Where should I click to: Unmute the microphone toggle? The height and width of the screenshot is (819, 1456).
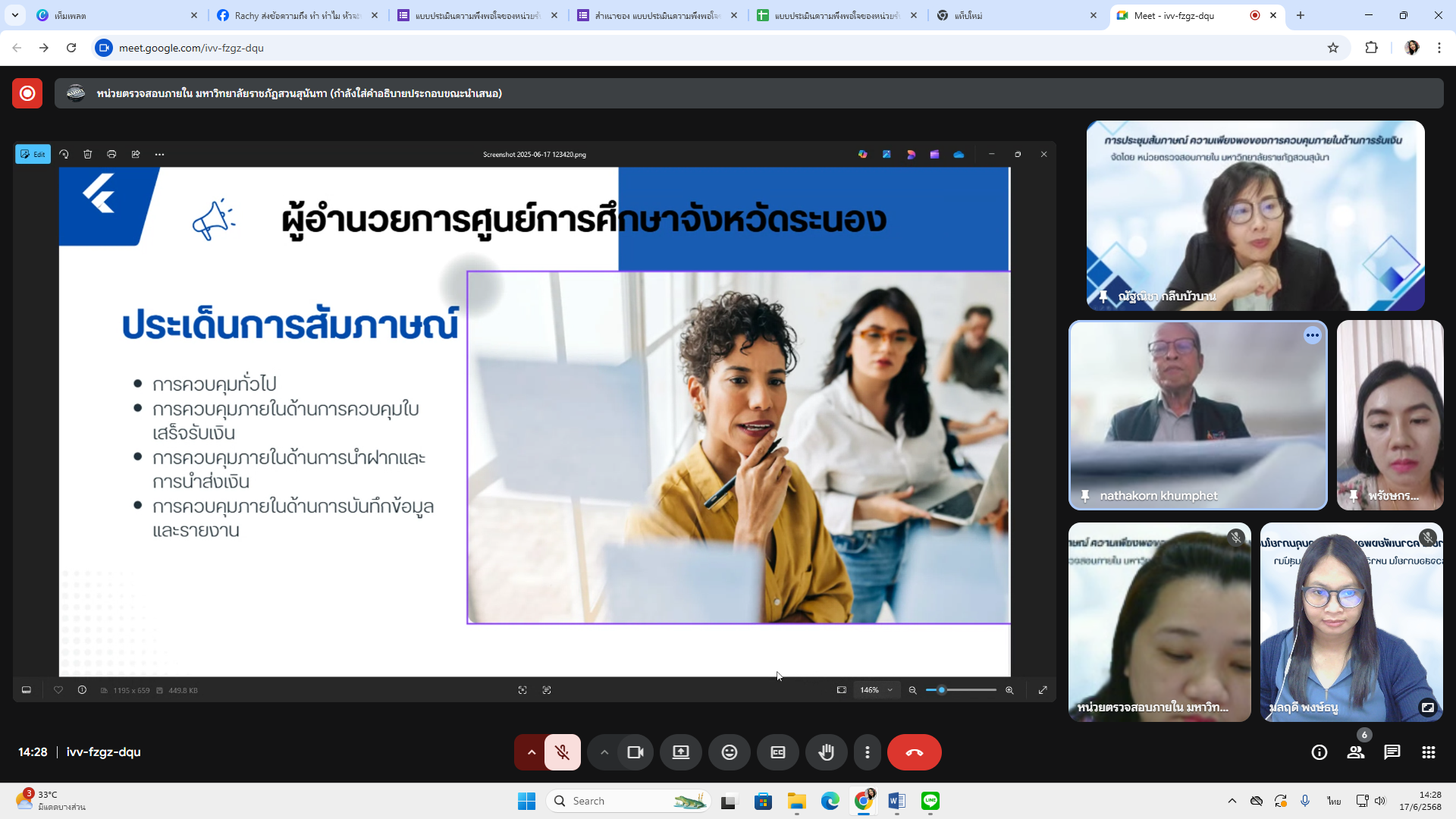pyautogui.click(x=562, y=752)
